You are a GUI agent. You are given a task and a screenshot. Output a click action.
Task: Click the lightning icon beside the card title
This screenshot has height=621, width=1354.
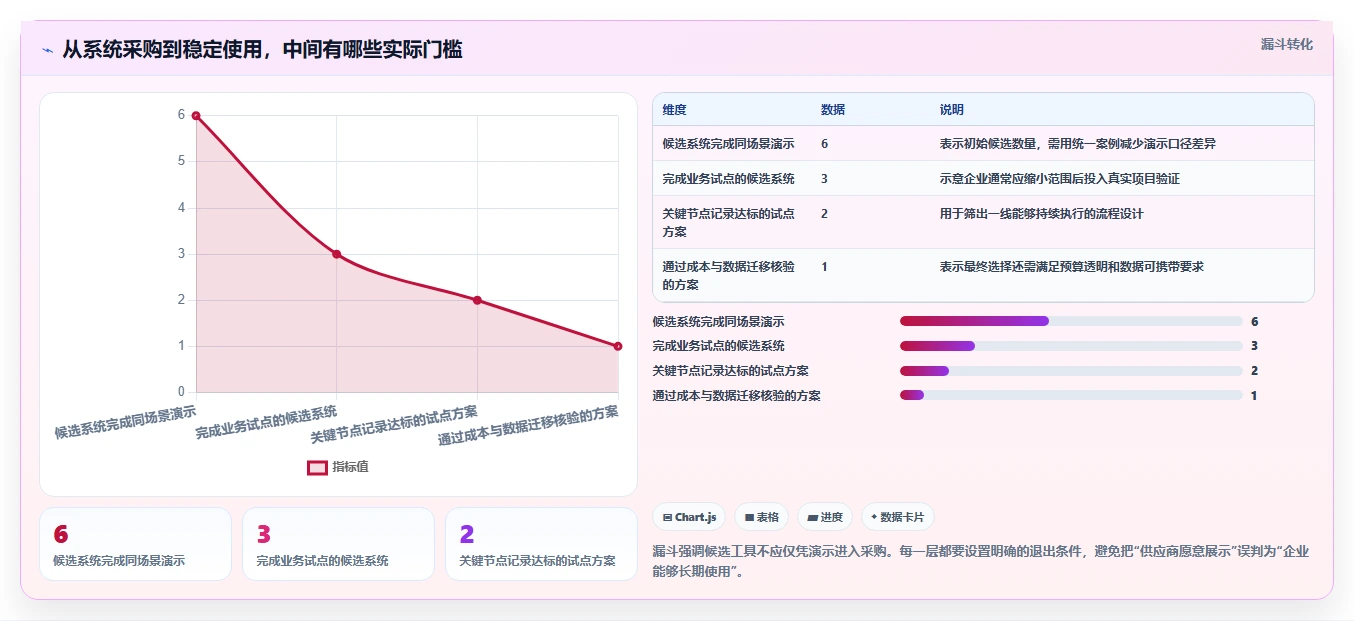(47, 50)
